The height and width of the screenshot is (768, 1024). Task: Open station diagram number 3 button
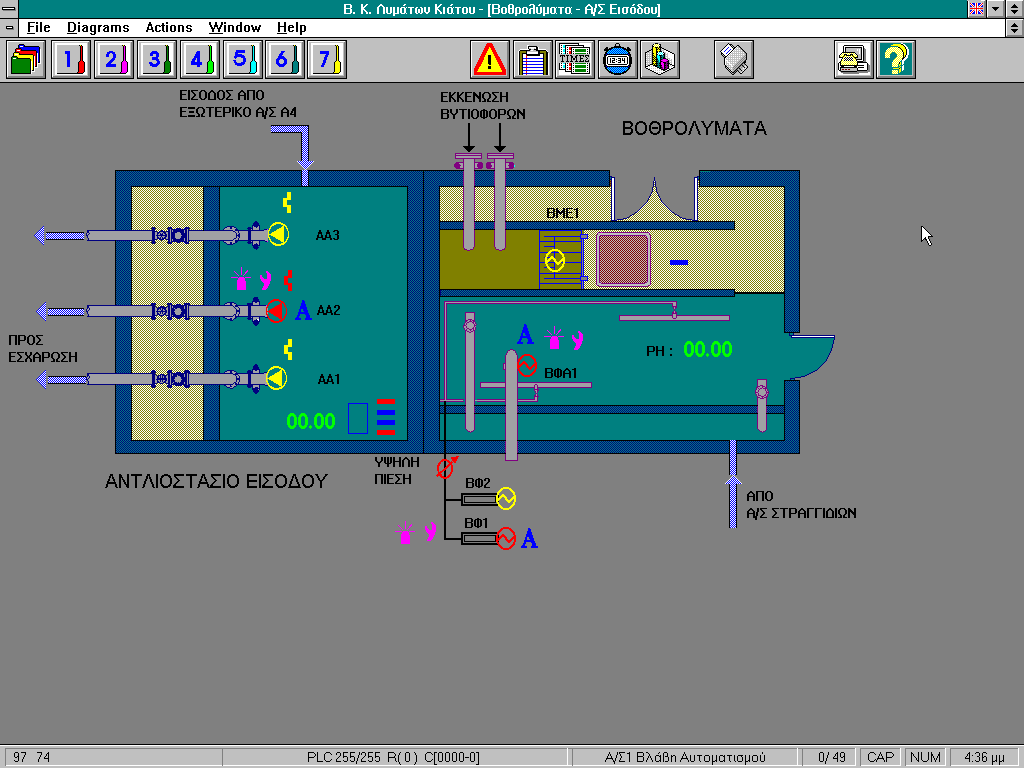[155, 60]
